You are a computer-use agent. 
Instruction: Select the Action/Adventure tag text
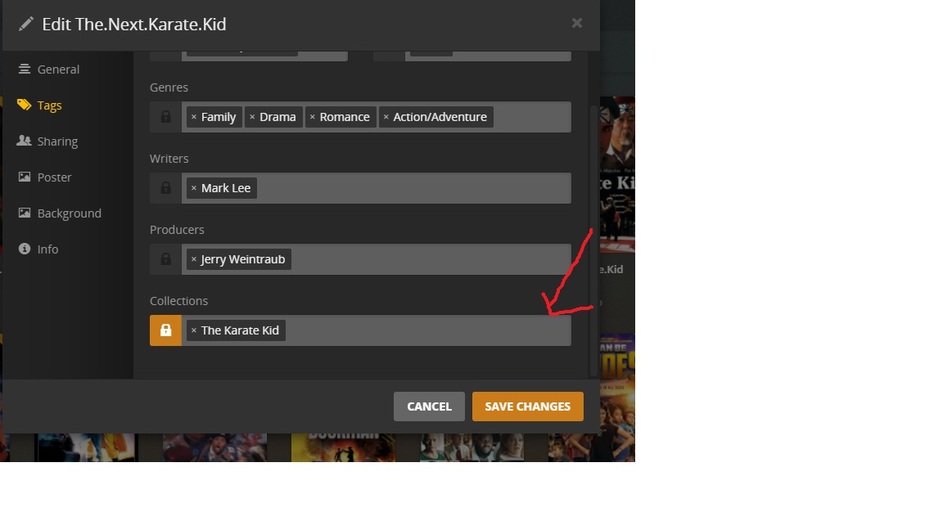point(440,117)
